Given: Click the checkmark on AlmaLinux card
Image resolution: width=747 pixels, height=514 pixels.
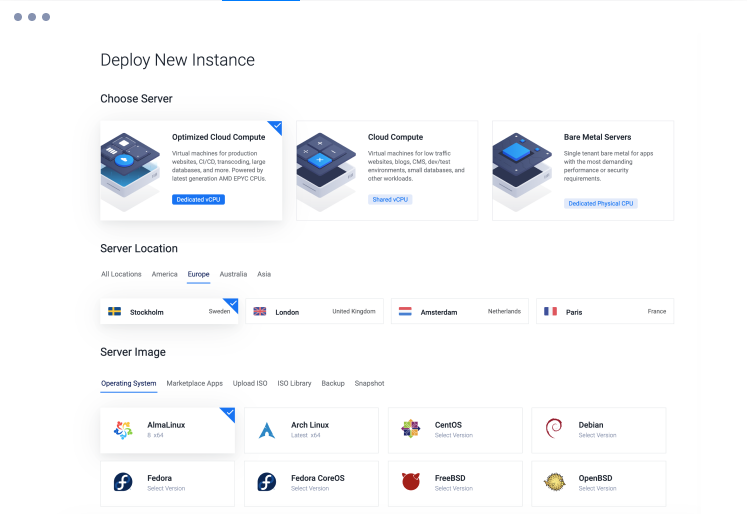Looking at the screenshot, I should [x=230, y=412].
